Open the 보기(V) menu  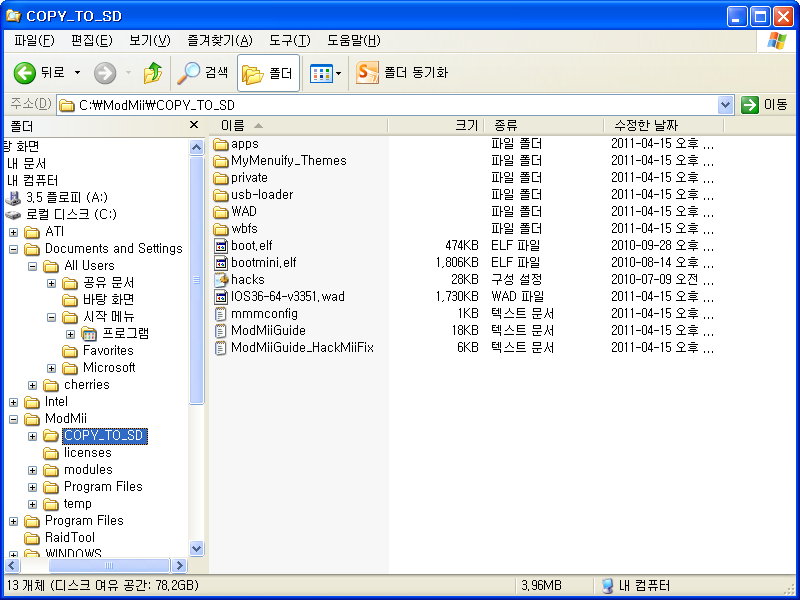[x=149, y=41]
